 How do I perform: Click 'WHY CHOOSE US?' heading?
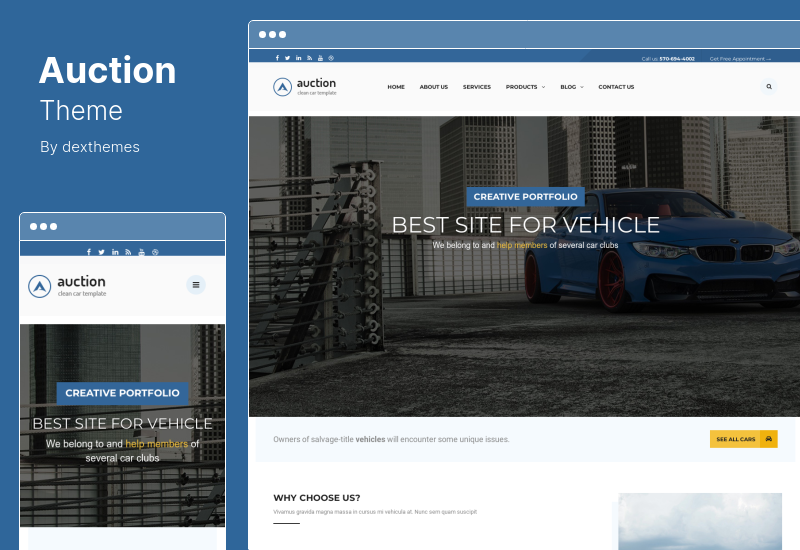tap(317, 498)
